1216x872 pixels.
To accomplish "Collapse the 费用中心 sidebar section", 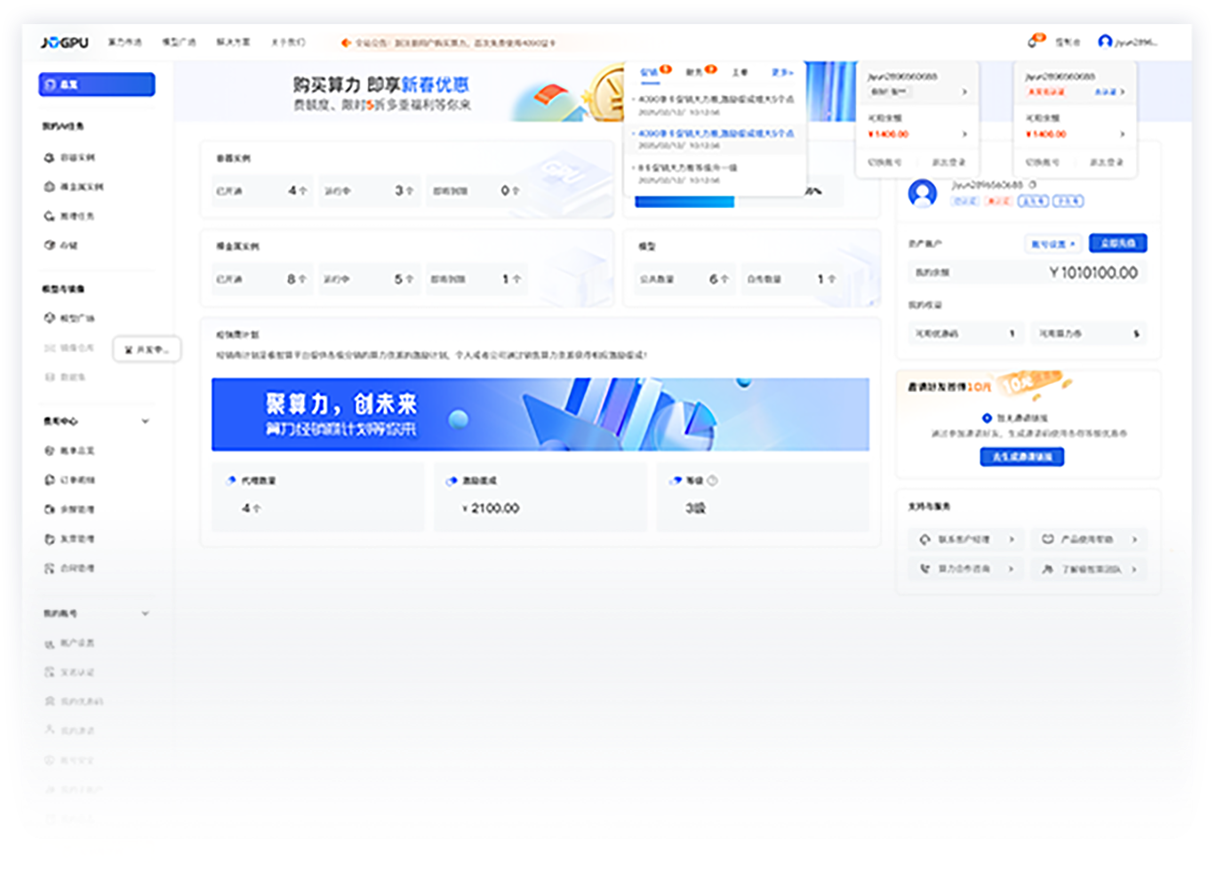I will (145, 421).
